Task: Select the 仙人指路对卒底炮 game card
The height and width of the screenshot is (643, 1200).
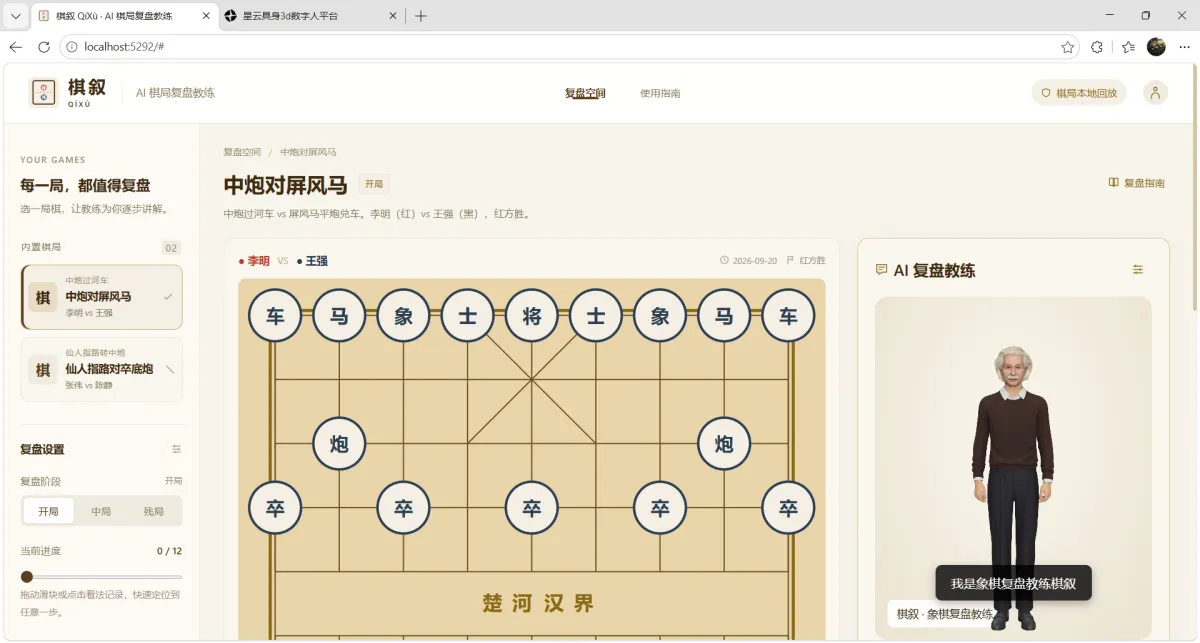Action: tap(101, 369)
